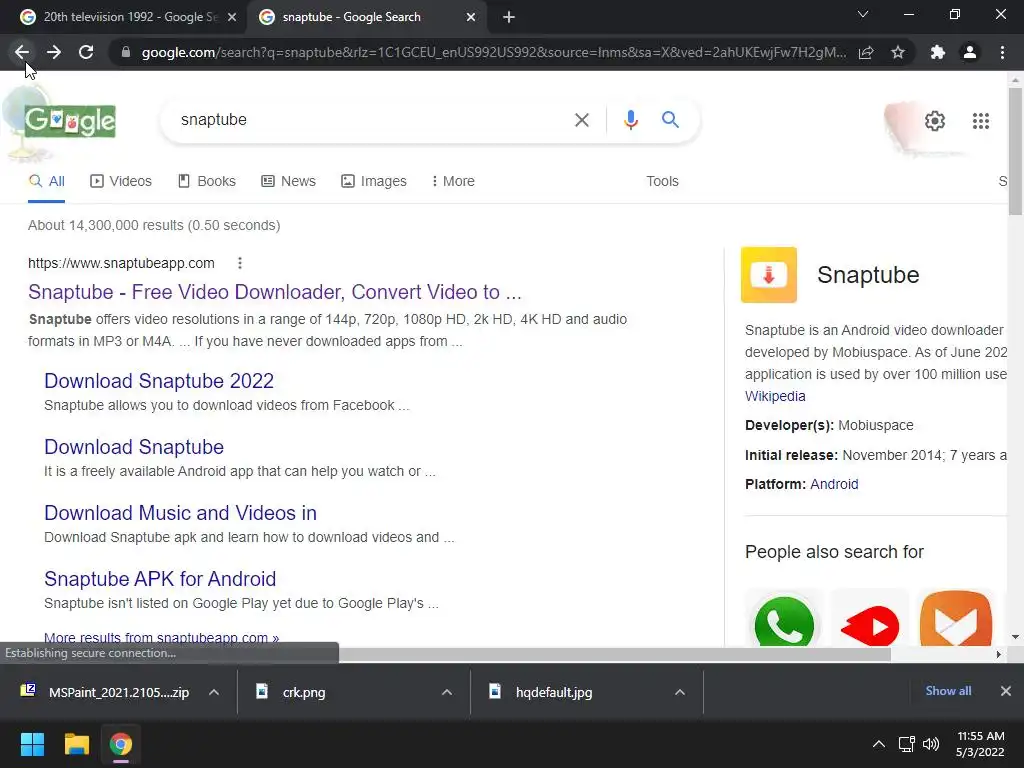Screen dimensions: 1024x768
Task: Bookmark this page with the star
Action: tap(898, 52)
